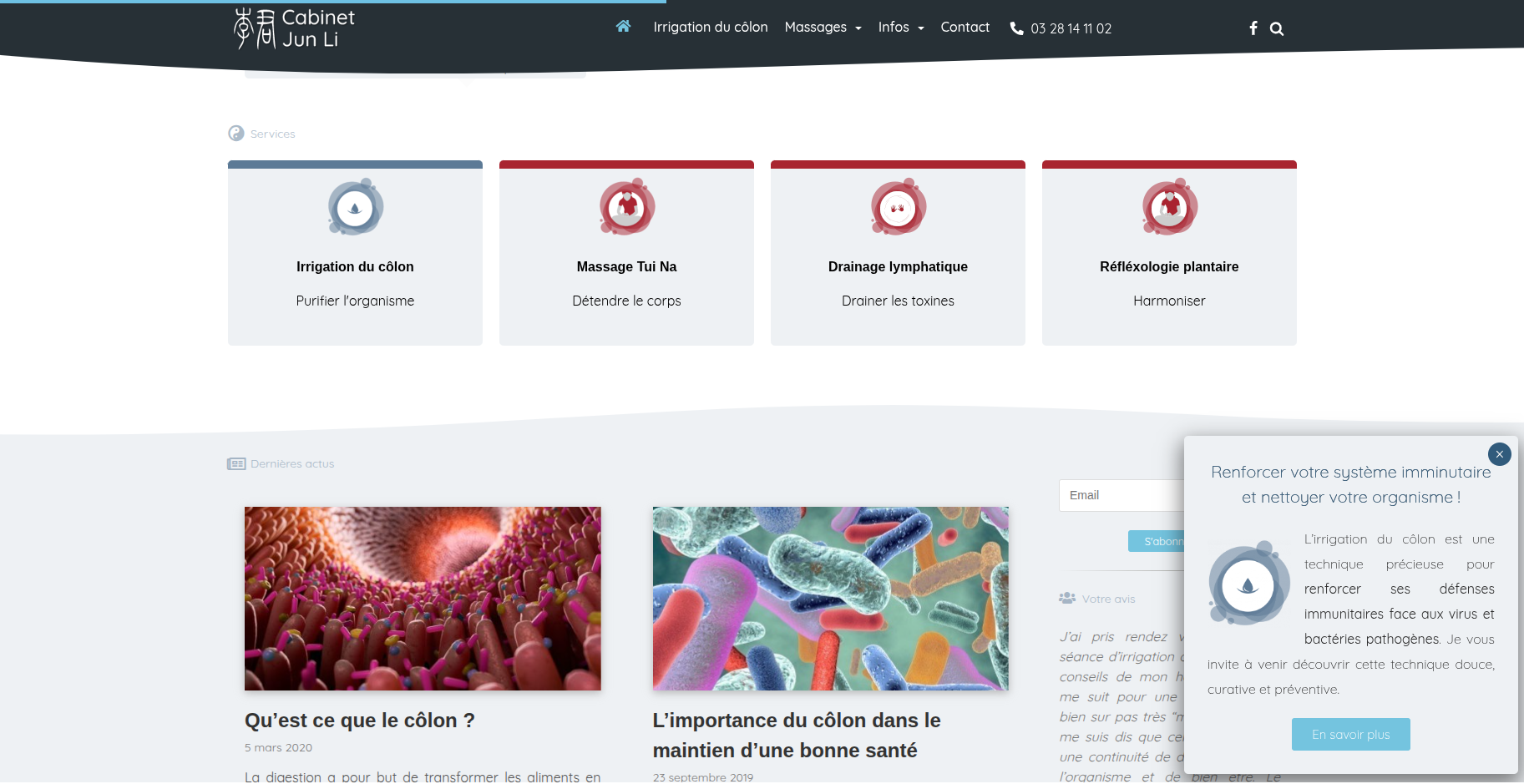
Task: Click the Cabinet Jun Li logo
Action: (294, 28)
